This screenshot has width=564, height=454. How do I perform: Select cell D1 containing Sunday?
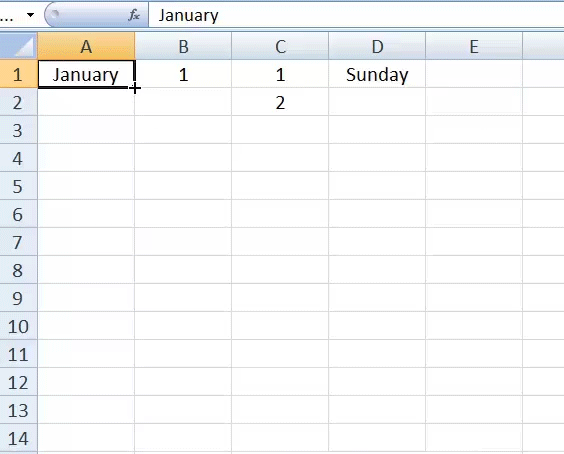click(377, 74)
